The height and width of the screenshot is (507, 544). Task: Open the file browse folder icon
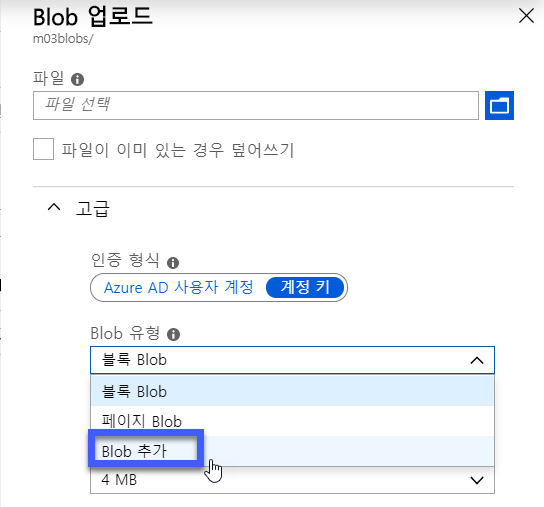tap(499, 105)
